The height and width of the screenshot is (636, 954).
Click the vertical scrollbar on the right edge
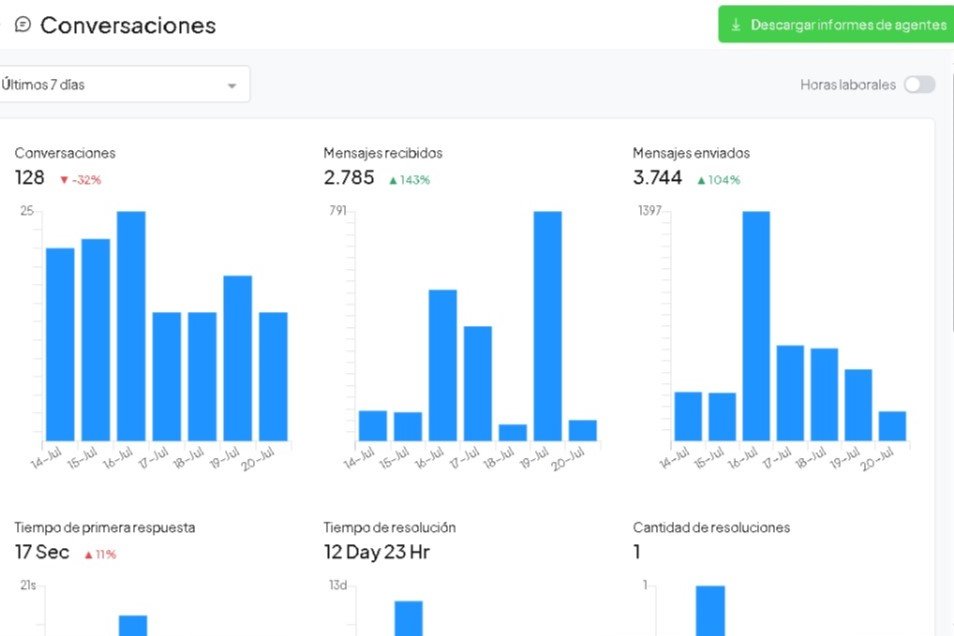(x=951, y=200)
